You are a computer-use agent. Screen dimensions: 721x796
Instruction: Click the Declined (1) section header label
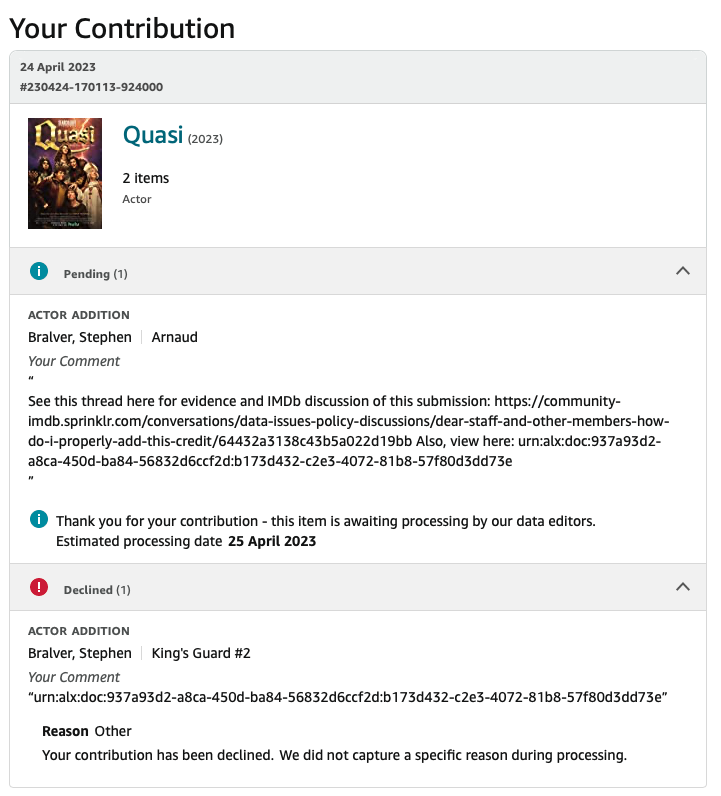[96, 589]
